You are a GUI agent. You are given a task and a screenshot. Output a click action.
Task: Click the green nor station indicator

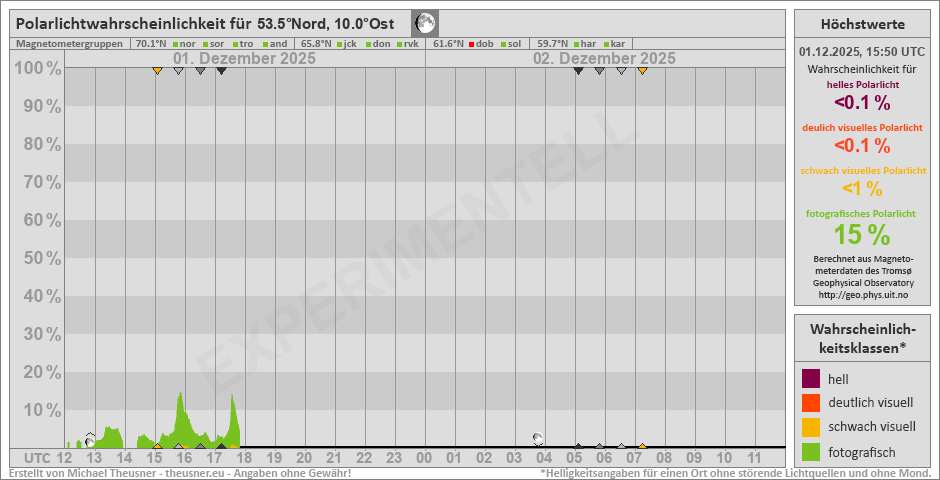175,44
